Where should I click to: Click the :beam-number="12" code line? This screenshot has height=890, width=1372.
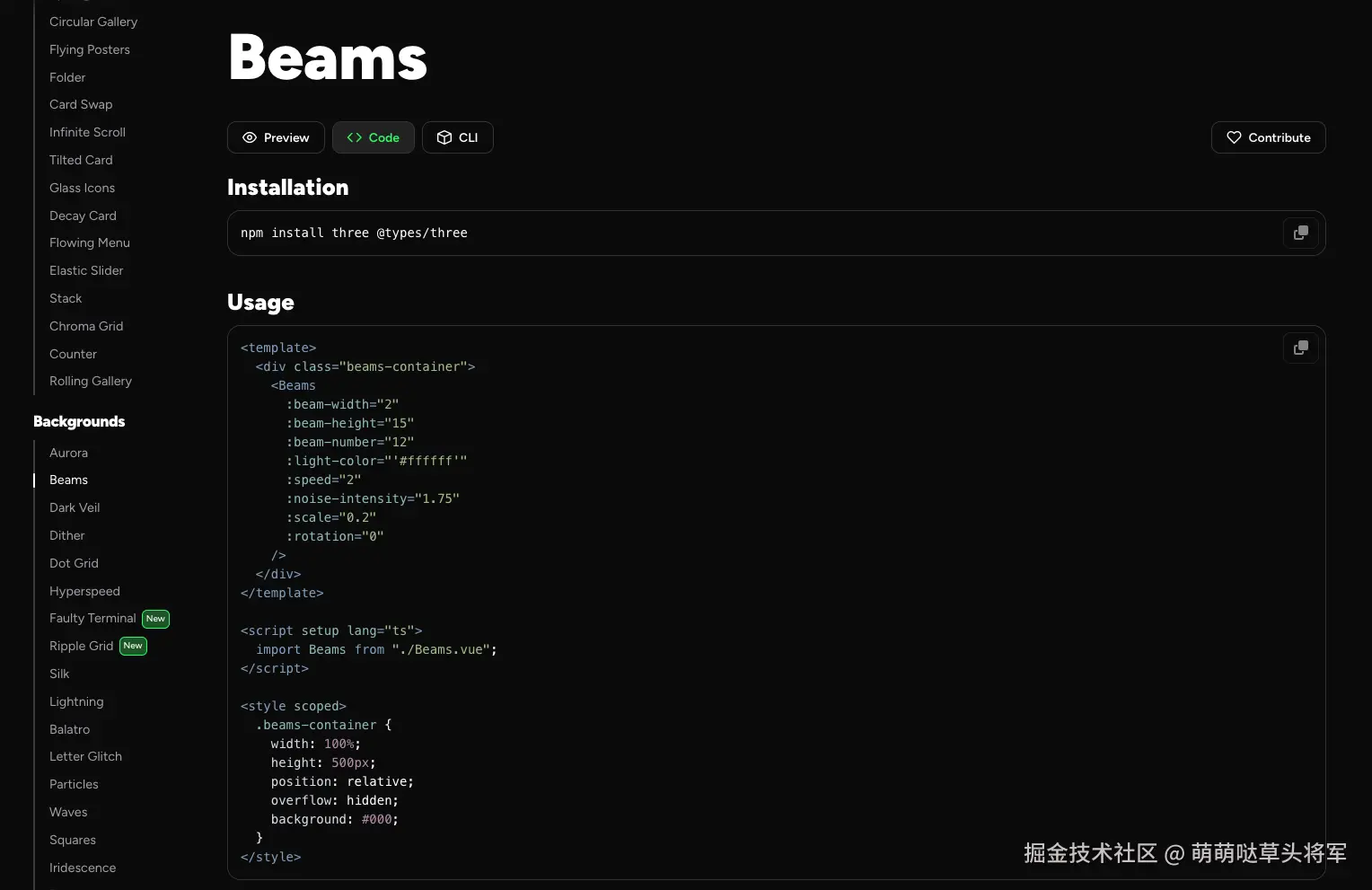click(350, 442)
